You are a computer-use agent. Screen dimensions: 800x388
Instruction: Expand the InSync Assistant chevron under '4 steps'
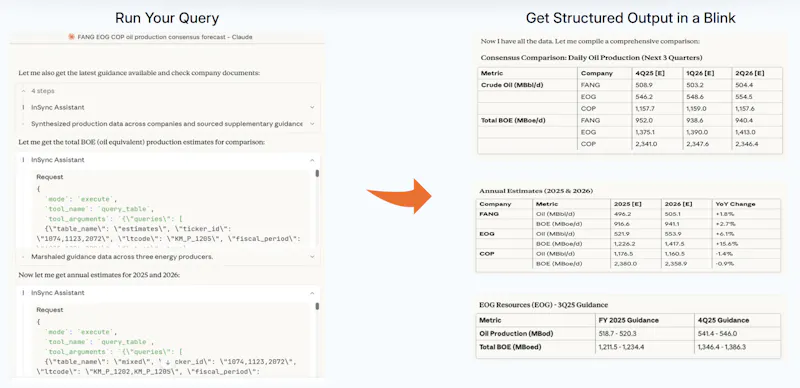coord(312,107)
